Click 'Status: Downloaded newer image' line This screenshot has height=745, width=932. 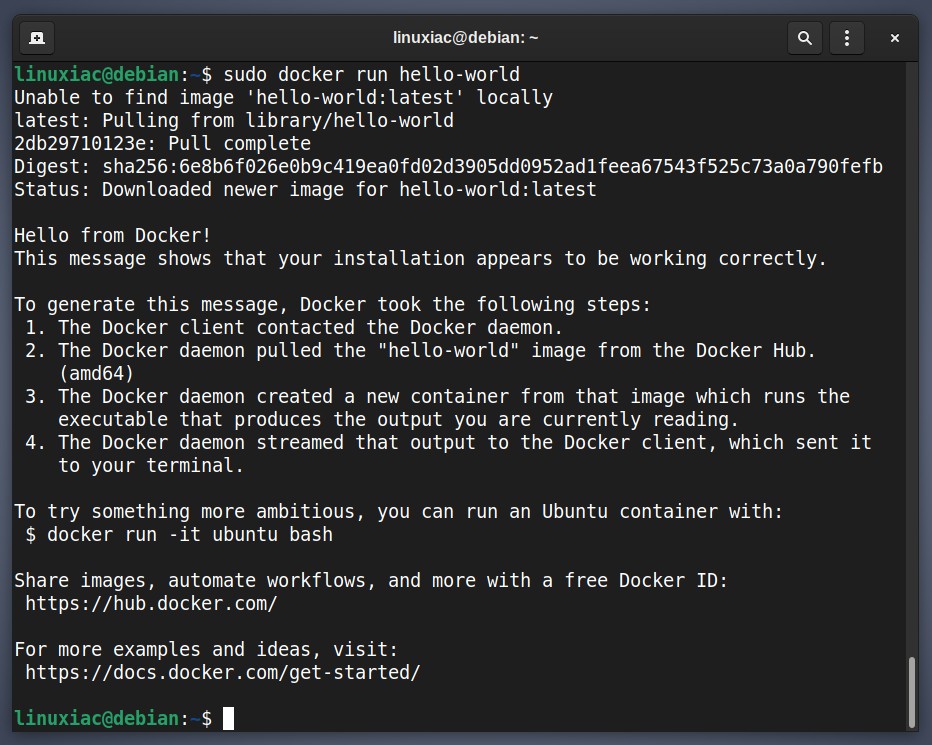point(305,190)
